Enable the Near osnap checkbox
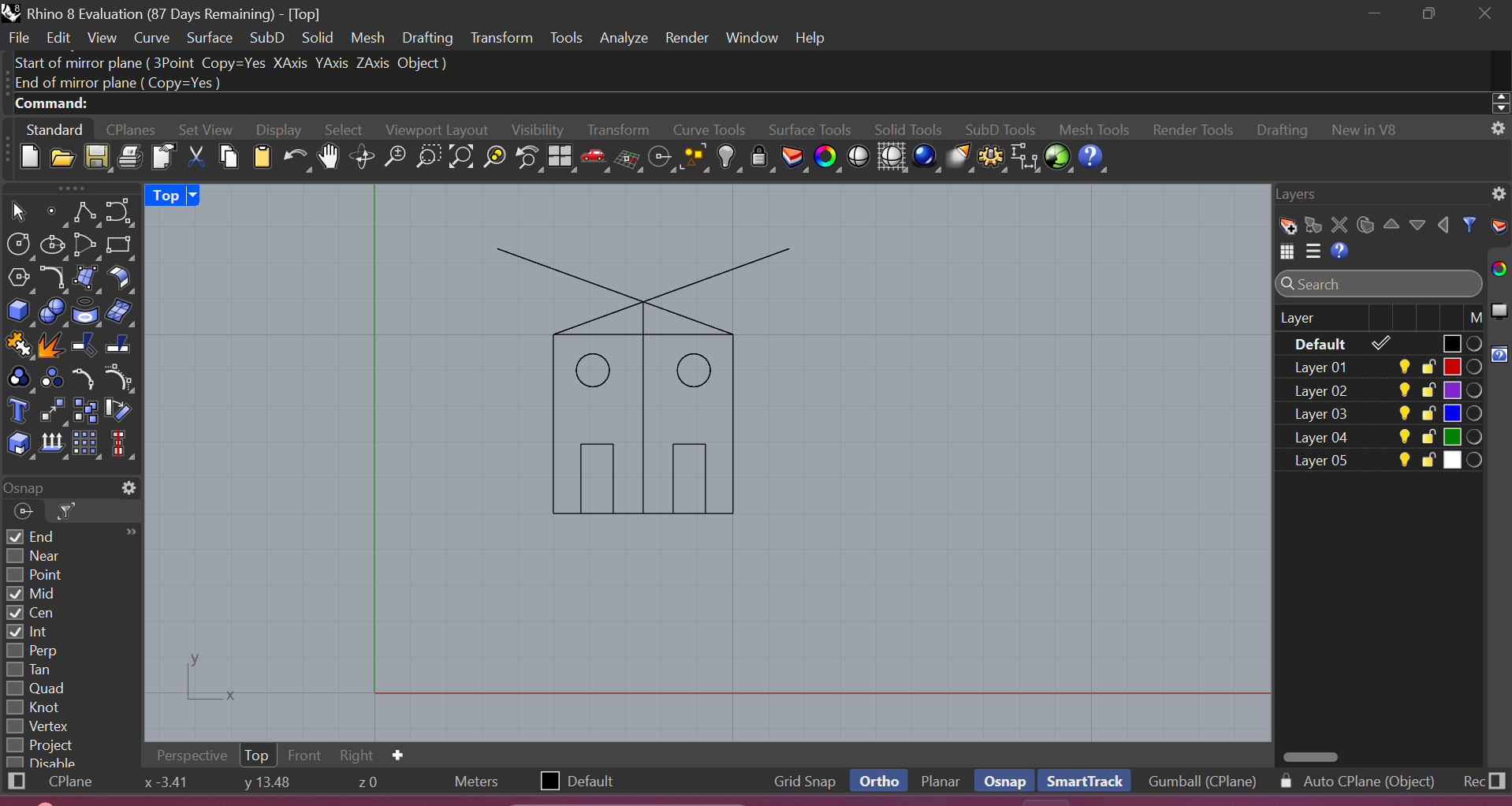Image resolution: width=1512 pixels, height=806 pixels. tap(15, 556)
